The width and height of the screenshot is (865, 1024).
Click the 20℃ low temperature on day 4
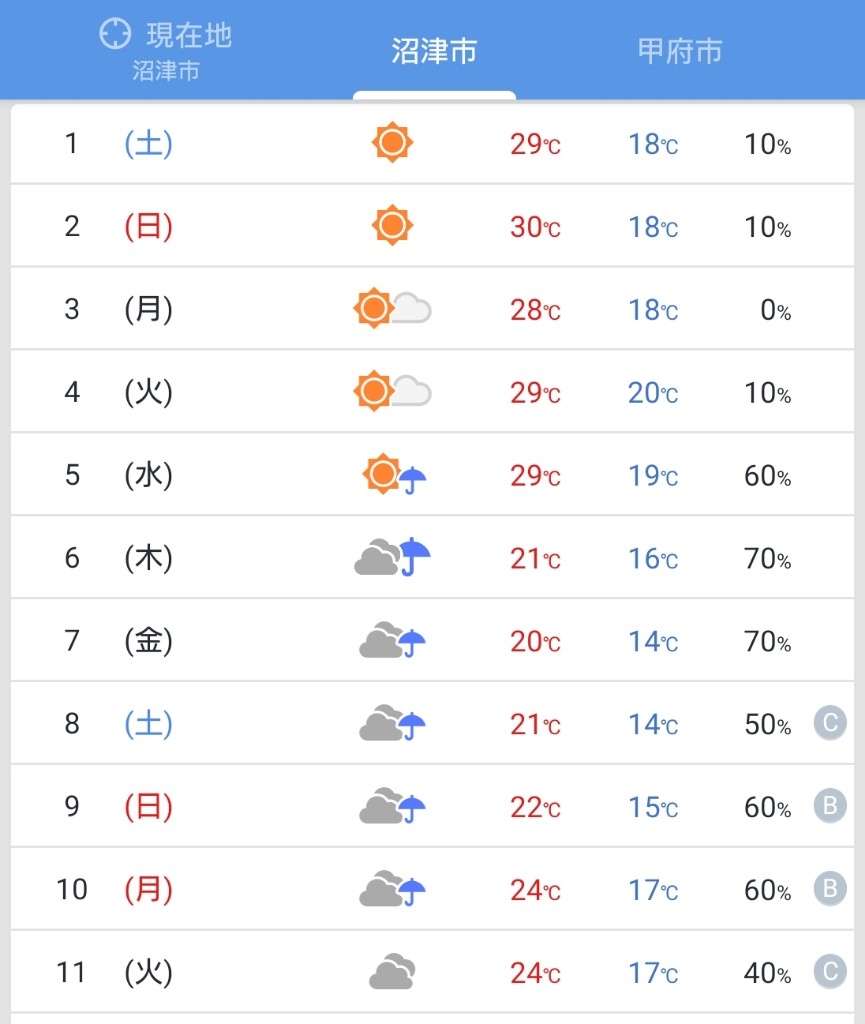coord(653,393)
